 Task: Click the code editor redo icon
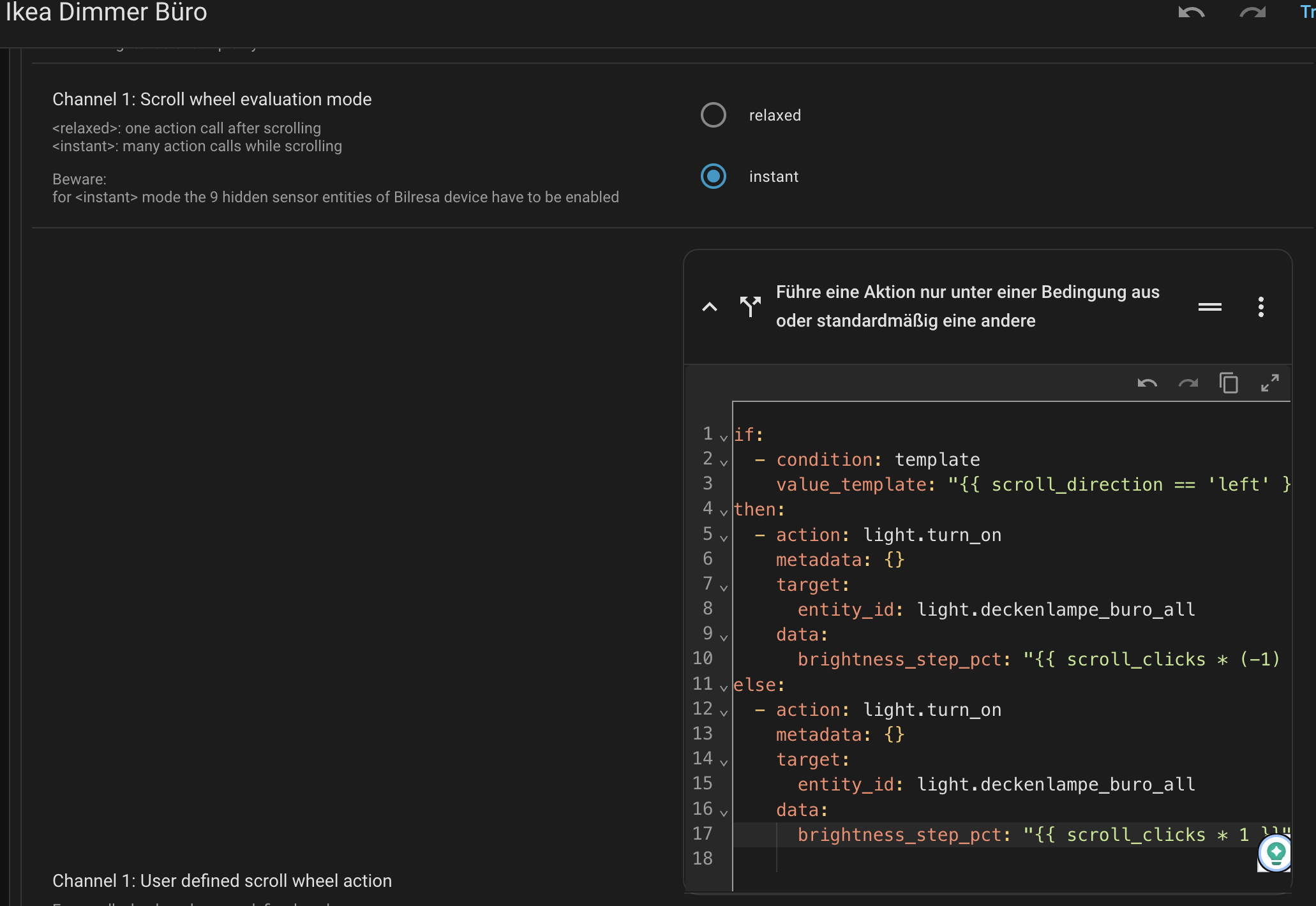tap(1188, 383)
